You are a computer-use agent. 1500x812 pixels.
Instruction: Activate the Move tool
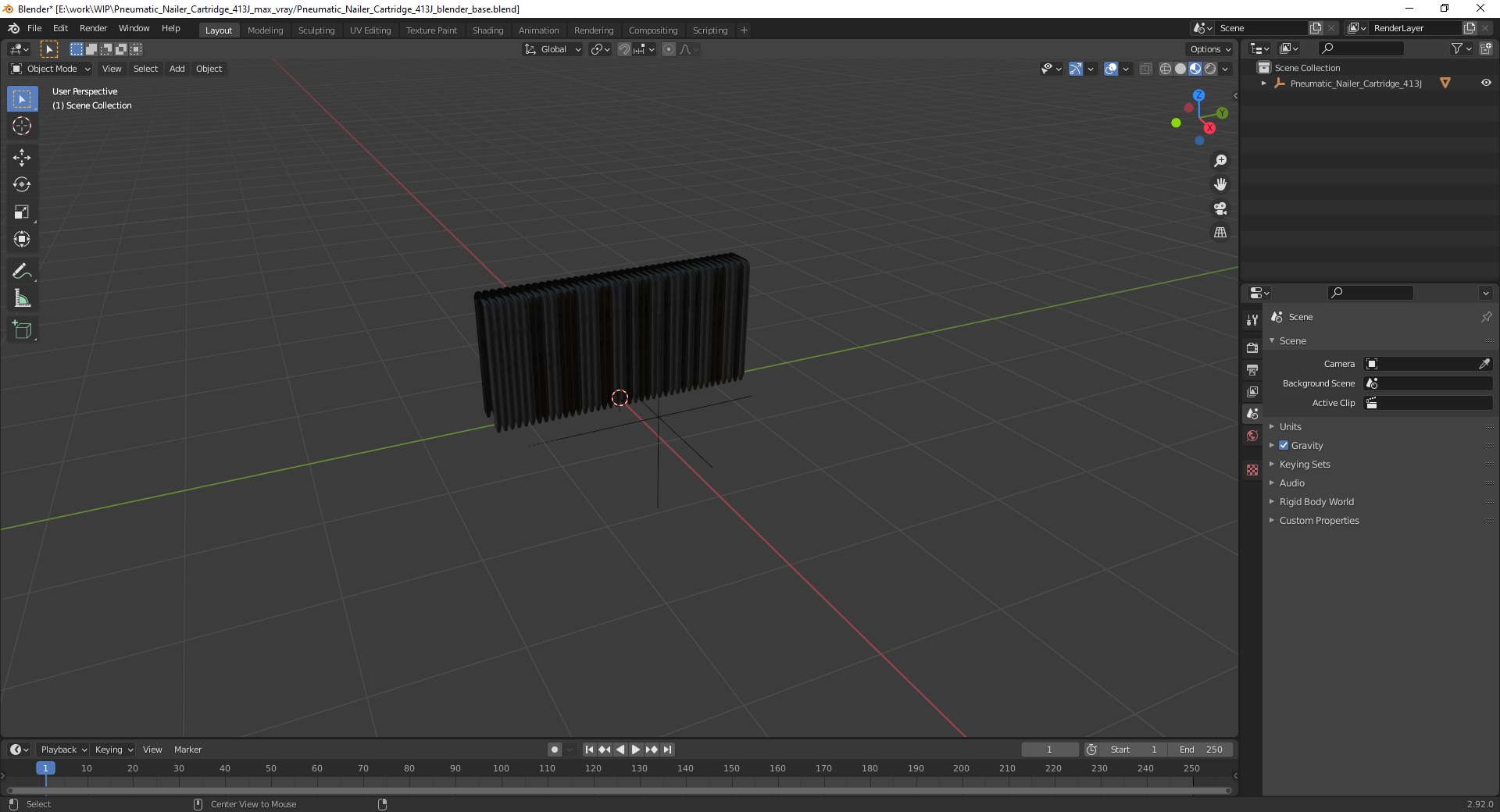22,158
